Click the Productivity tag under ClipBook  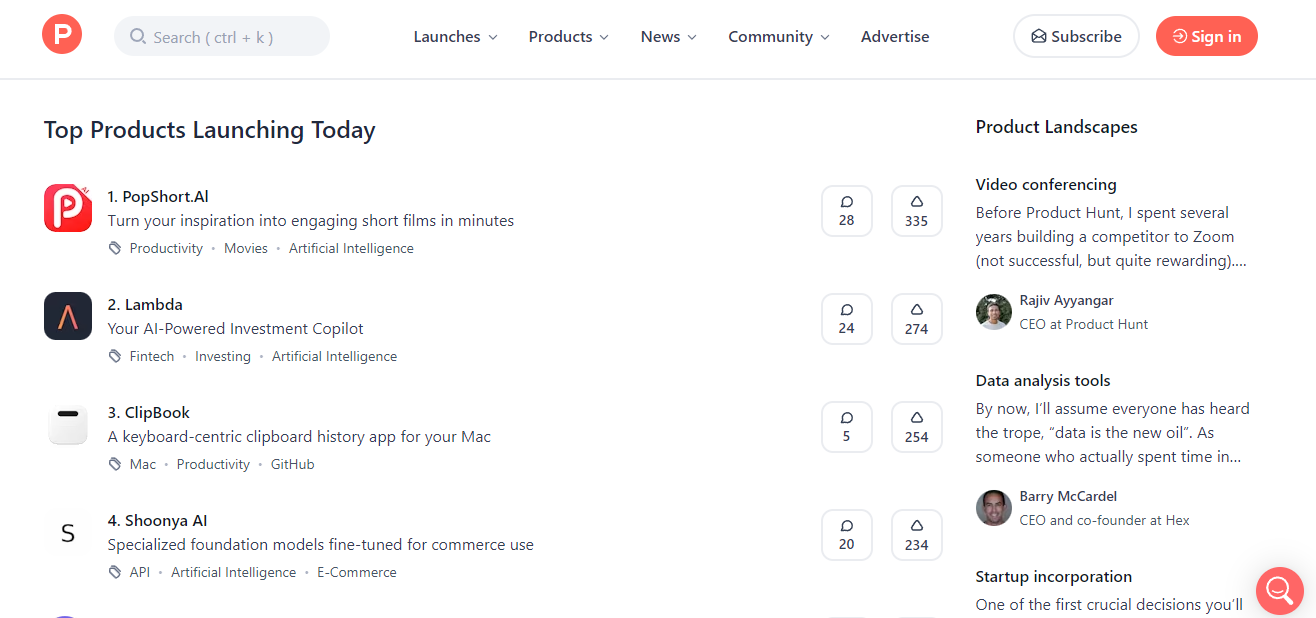[x=213, y=464]
